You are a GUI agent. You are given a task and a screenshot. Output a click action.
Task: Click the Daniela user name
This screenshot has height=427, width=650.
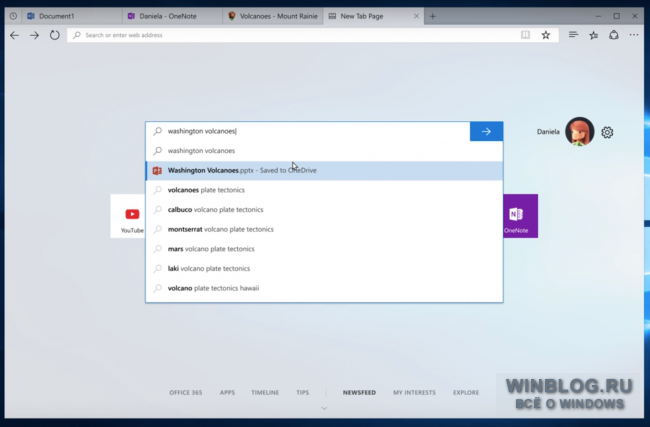[548, 132]
